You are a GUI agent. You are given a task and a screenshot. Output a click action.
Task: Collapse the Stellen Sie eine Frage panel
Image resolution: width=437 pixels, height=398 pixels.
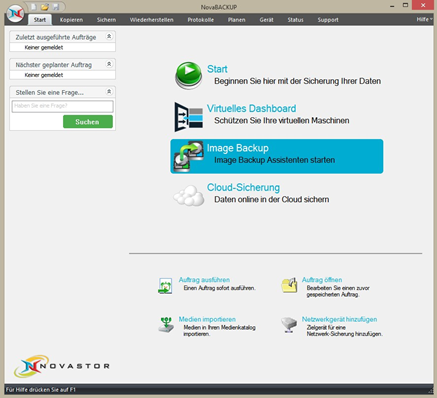[x=109, y=92]
